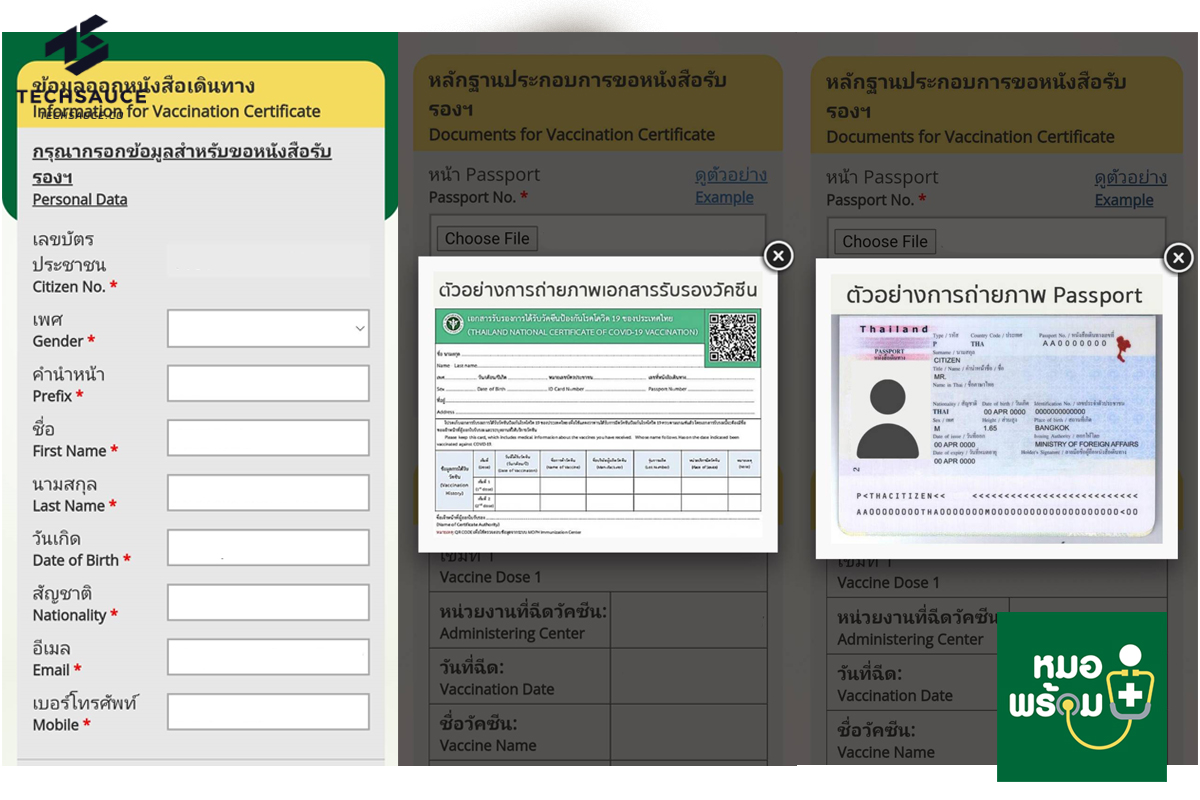This screenshot has height=800, width=1200.
Task: Open Example link in right panel
Action: [1124, 200]
